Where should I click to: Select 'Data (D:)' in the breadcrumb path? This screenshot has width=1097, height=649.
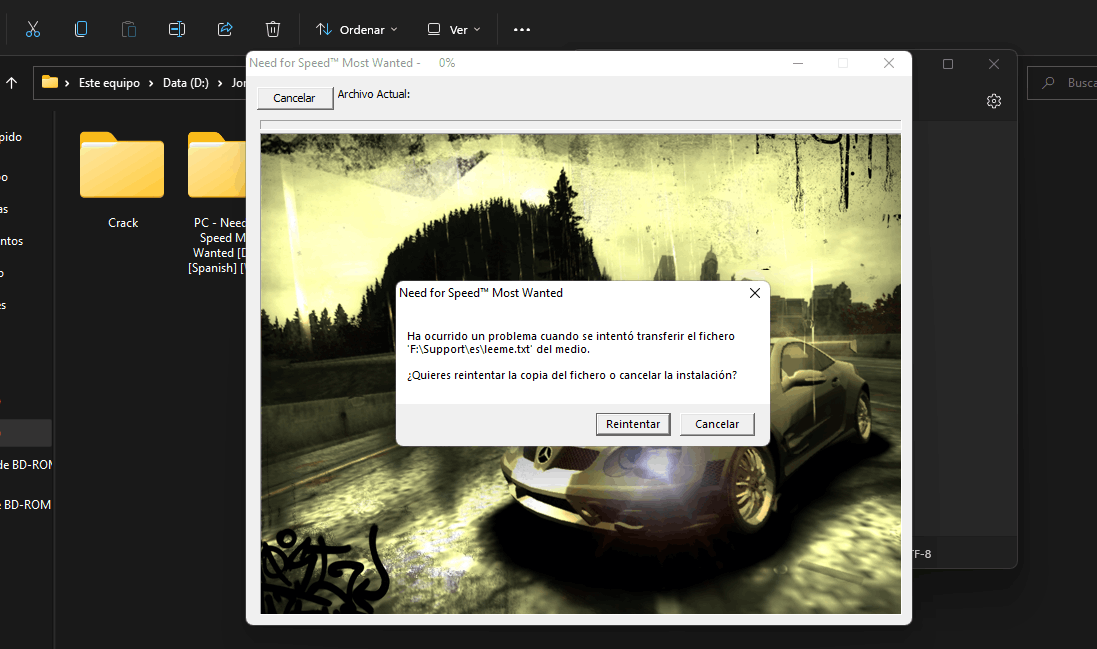click(186, 83)
